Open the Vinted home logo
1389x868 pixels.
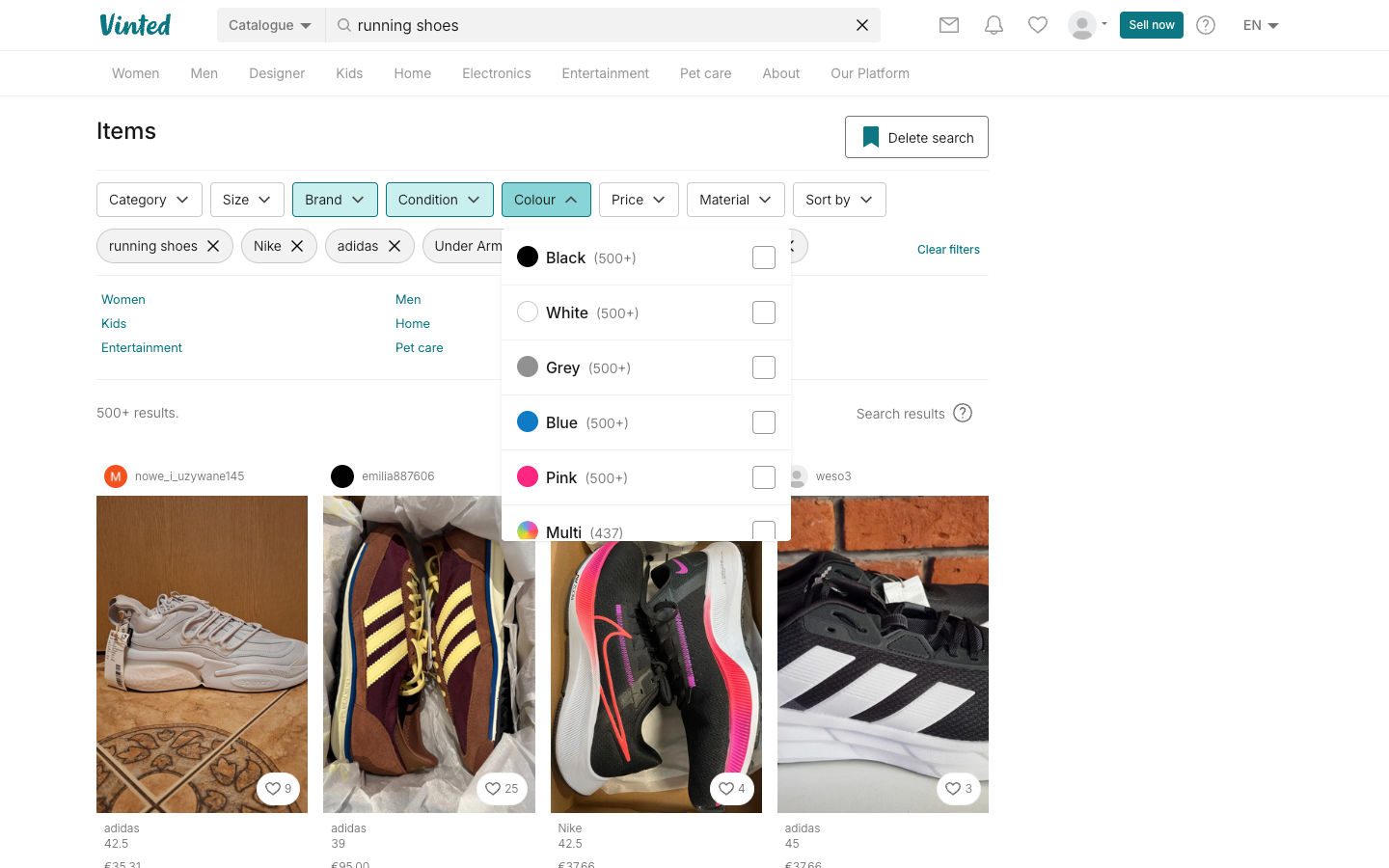click(135, 25)
